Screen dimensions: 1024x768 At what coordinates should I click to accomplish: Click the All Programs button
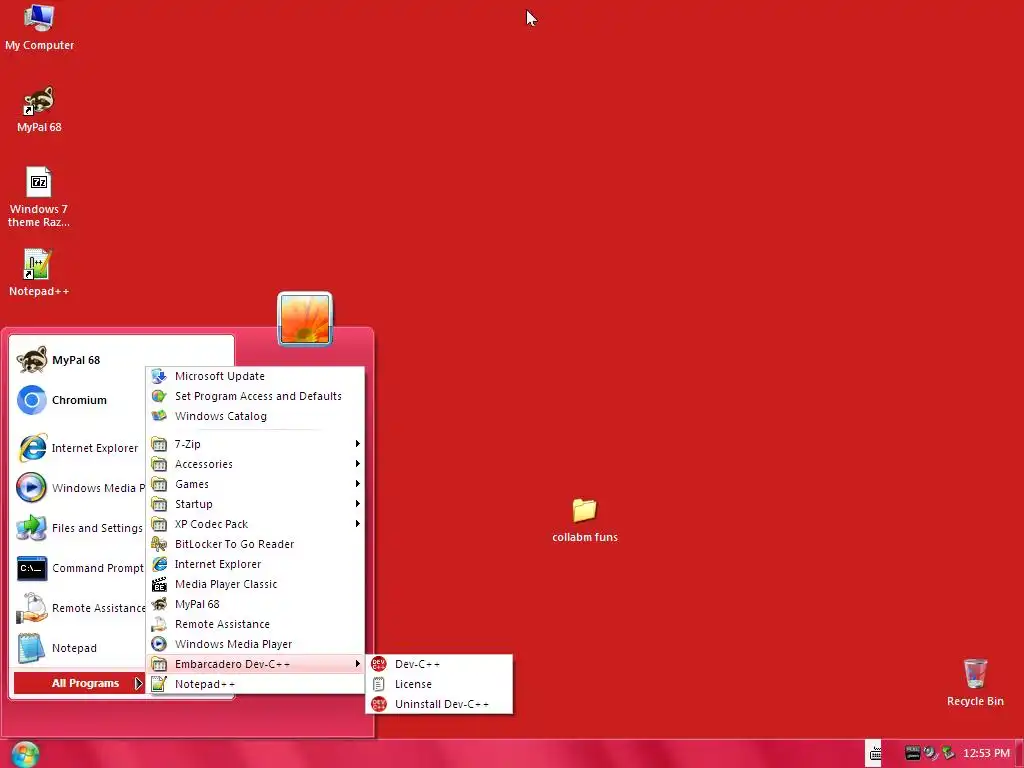click(x=78, y=683)
